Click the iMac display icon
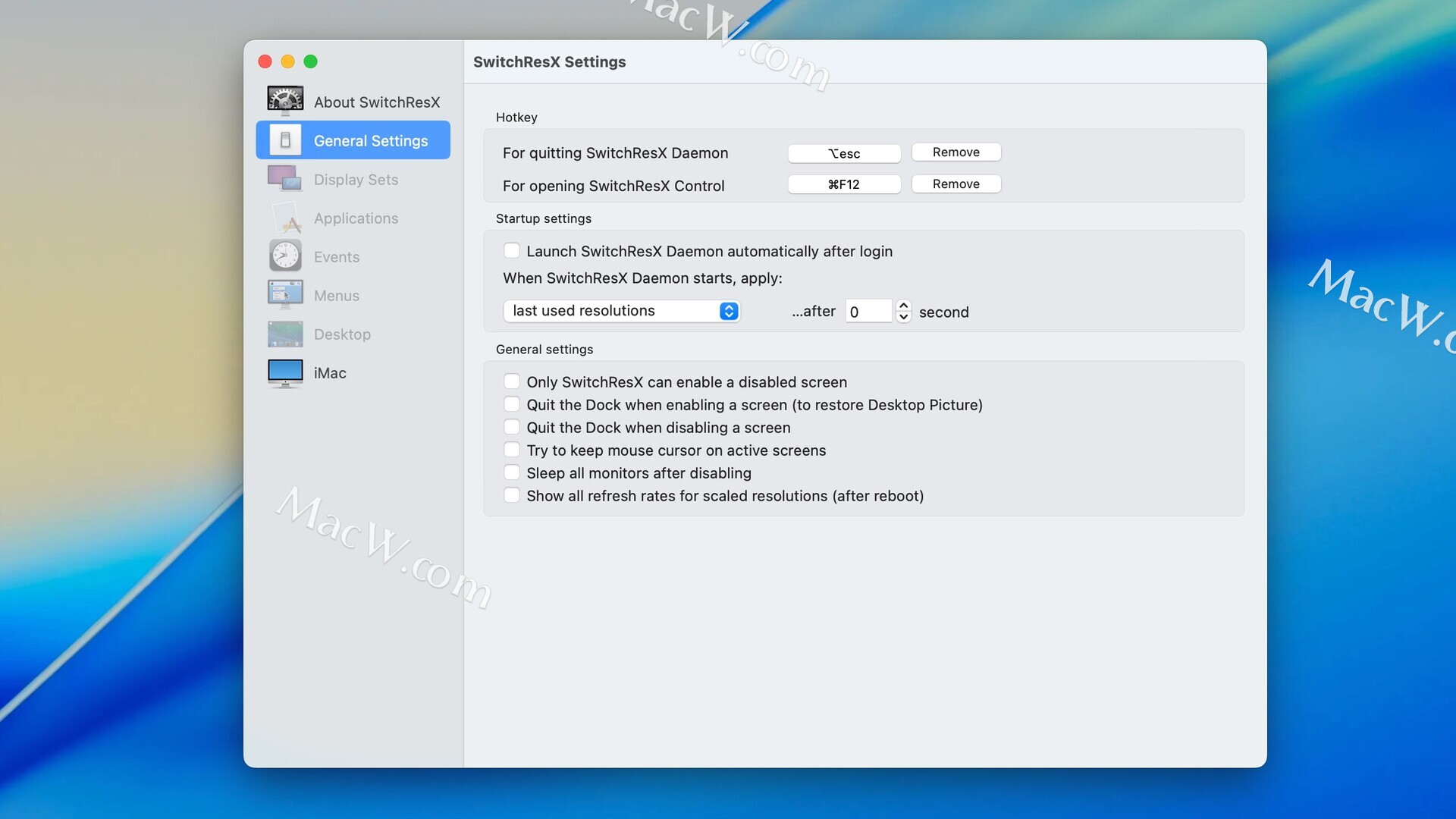This screenshot has height=819, width=1456. 285,373
